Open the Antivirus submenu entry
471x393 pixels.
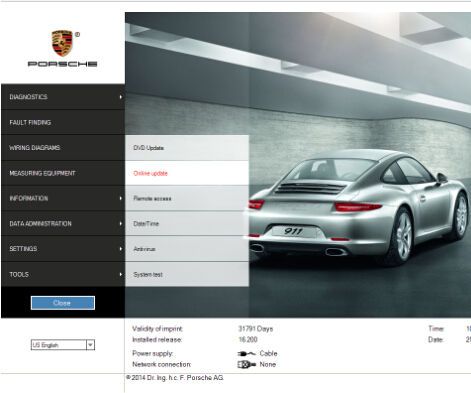click(187, 249)
